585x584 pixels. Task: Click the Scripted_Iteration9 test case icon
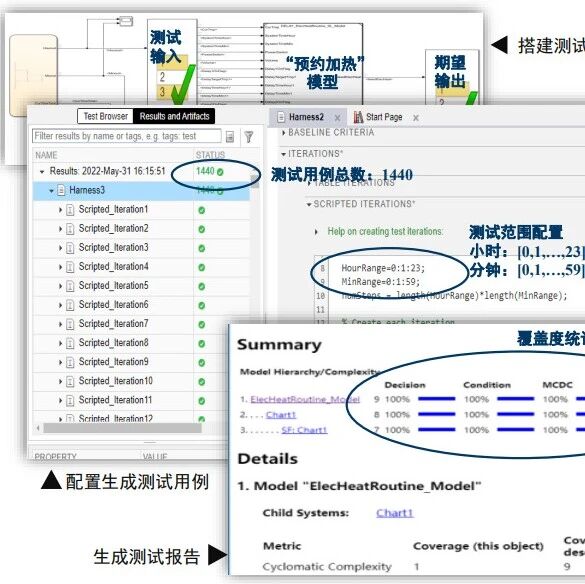70,362
